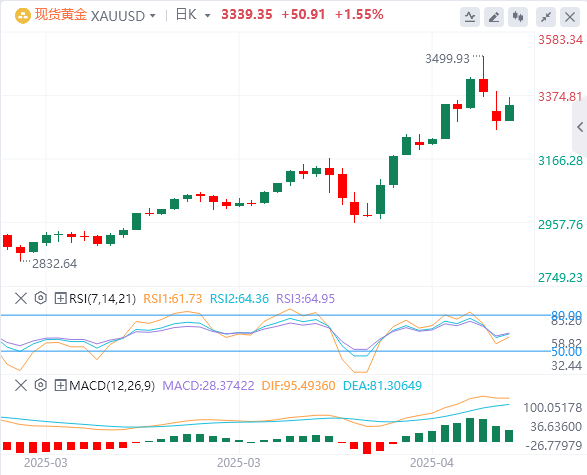Open RSI indicator settings hexagon icon
Viewport: 587px width, 475px height.
40,298
